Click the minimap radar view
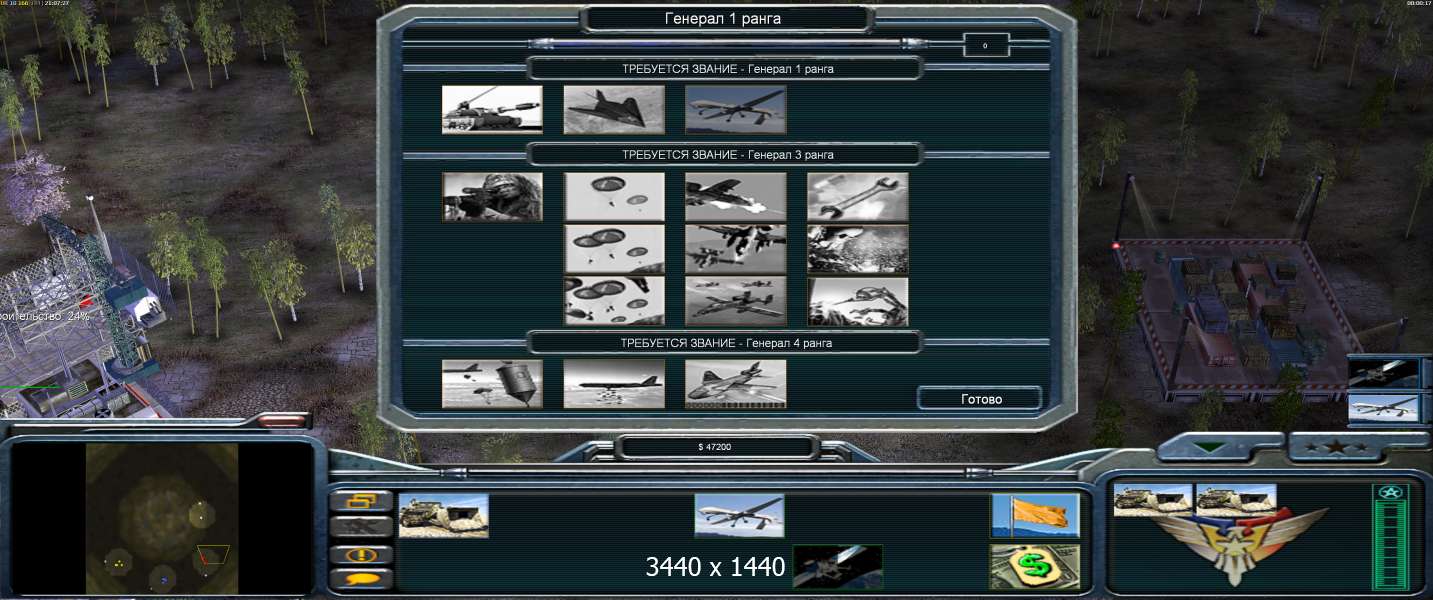 [x=162, y=518]
